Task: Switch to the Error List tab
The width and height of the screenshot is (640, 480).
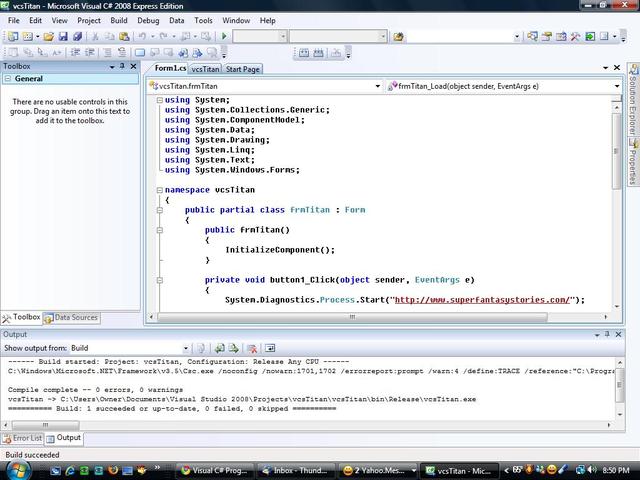Action: click(x=22, y=438)
